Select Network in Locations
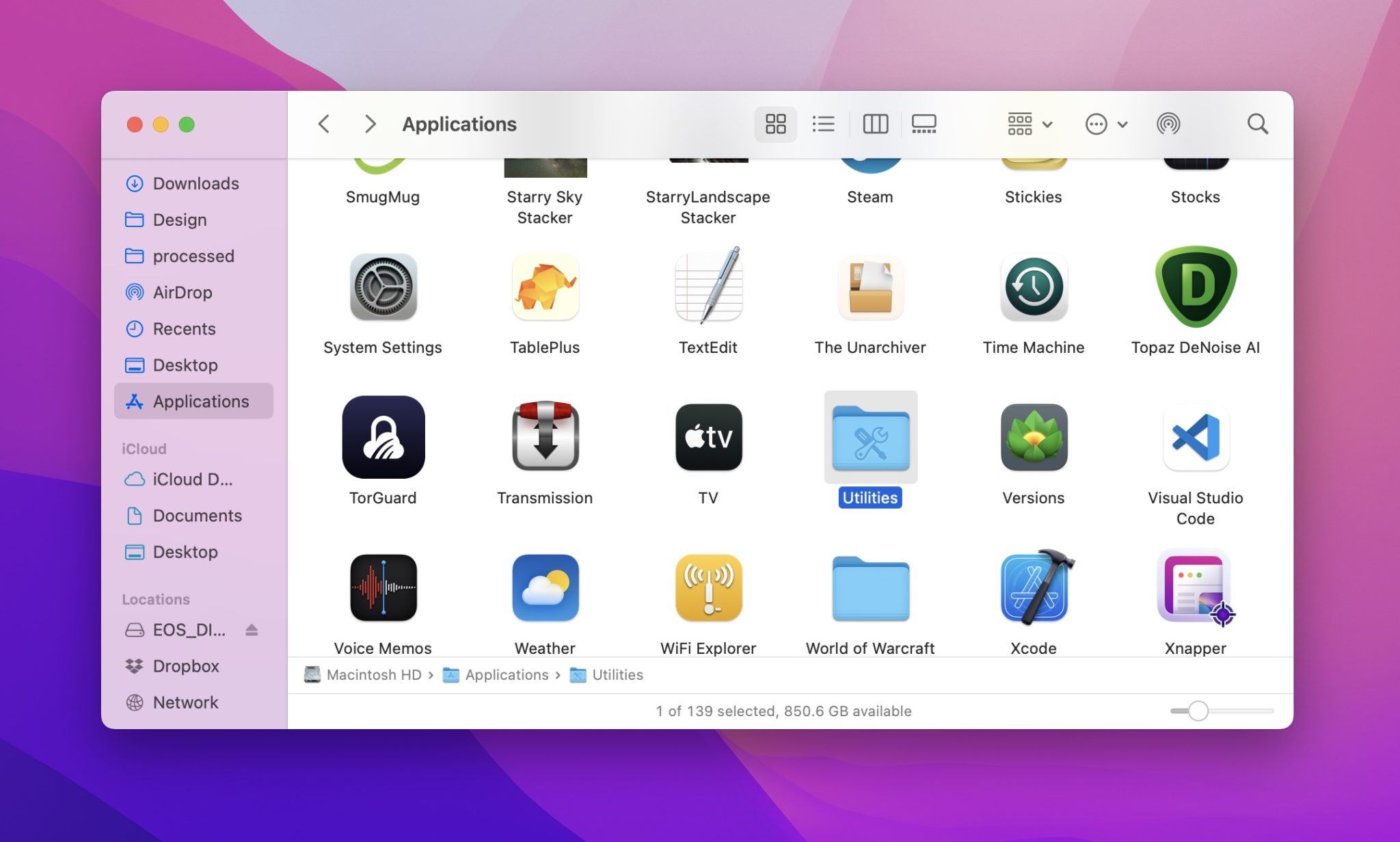The image size is (1400, 842). (194, 702)
